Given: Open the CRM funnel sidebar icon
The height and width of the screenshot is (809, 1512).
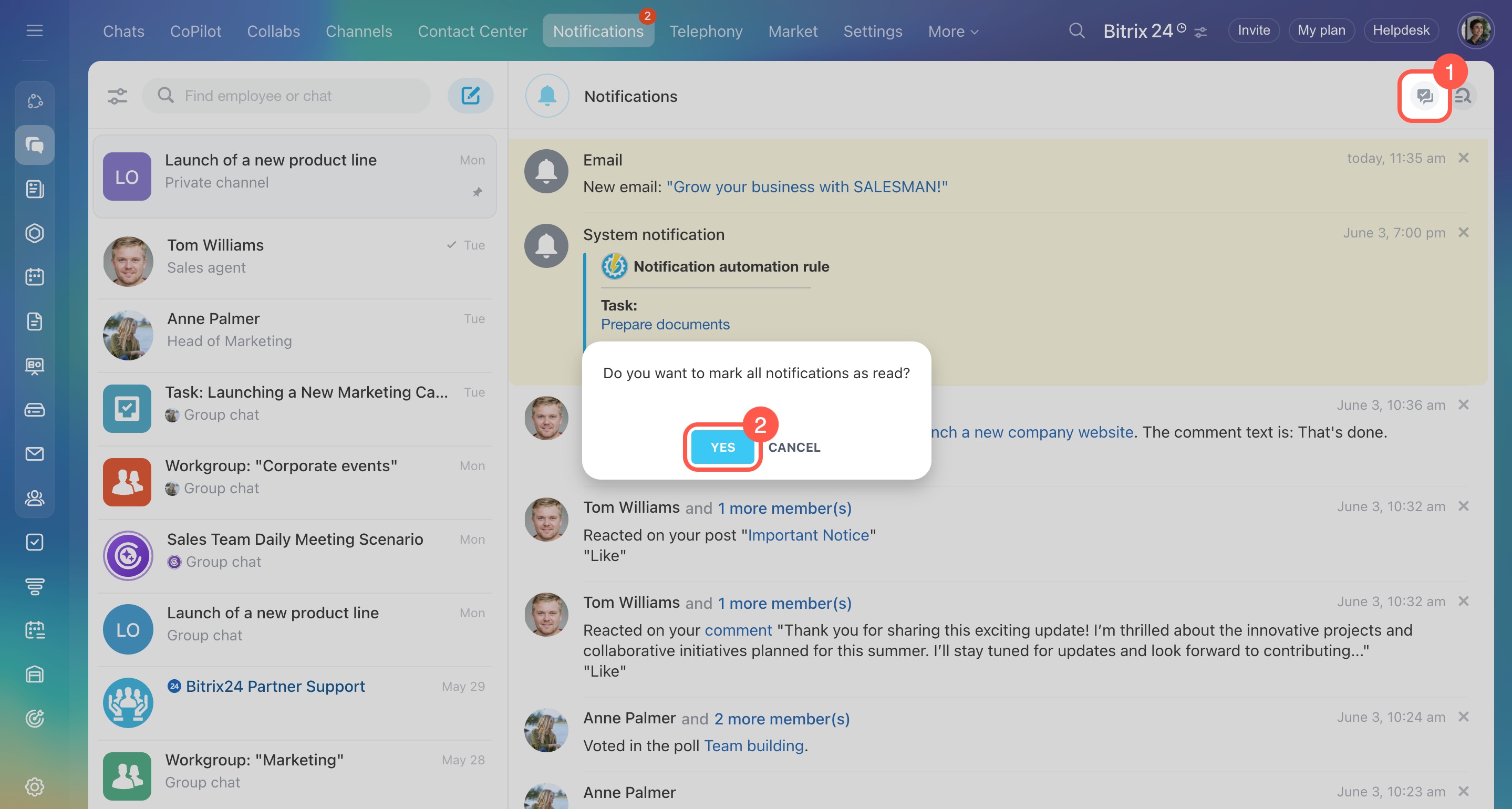Looking at the screenshot, I should (35, 586).
